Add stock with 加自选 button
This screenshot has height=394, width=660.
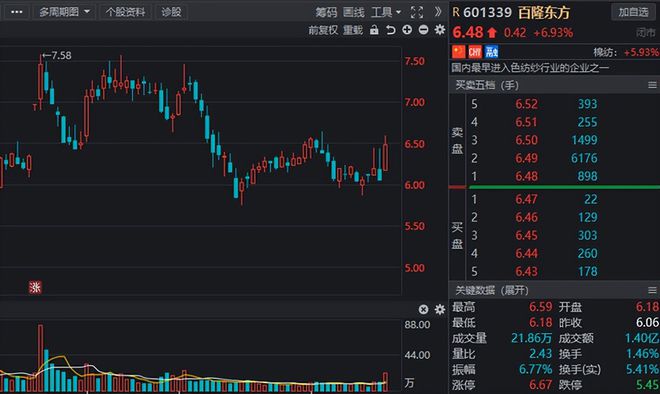coord(633,12)
